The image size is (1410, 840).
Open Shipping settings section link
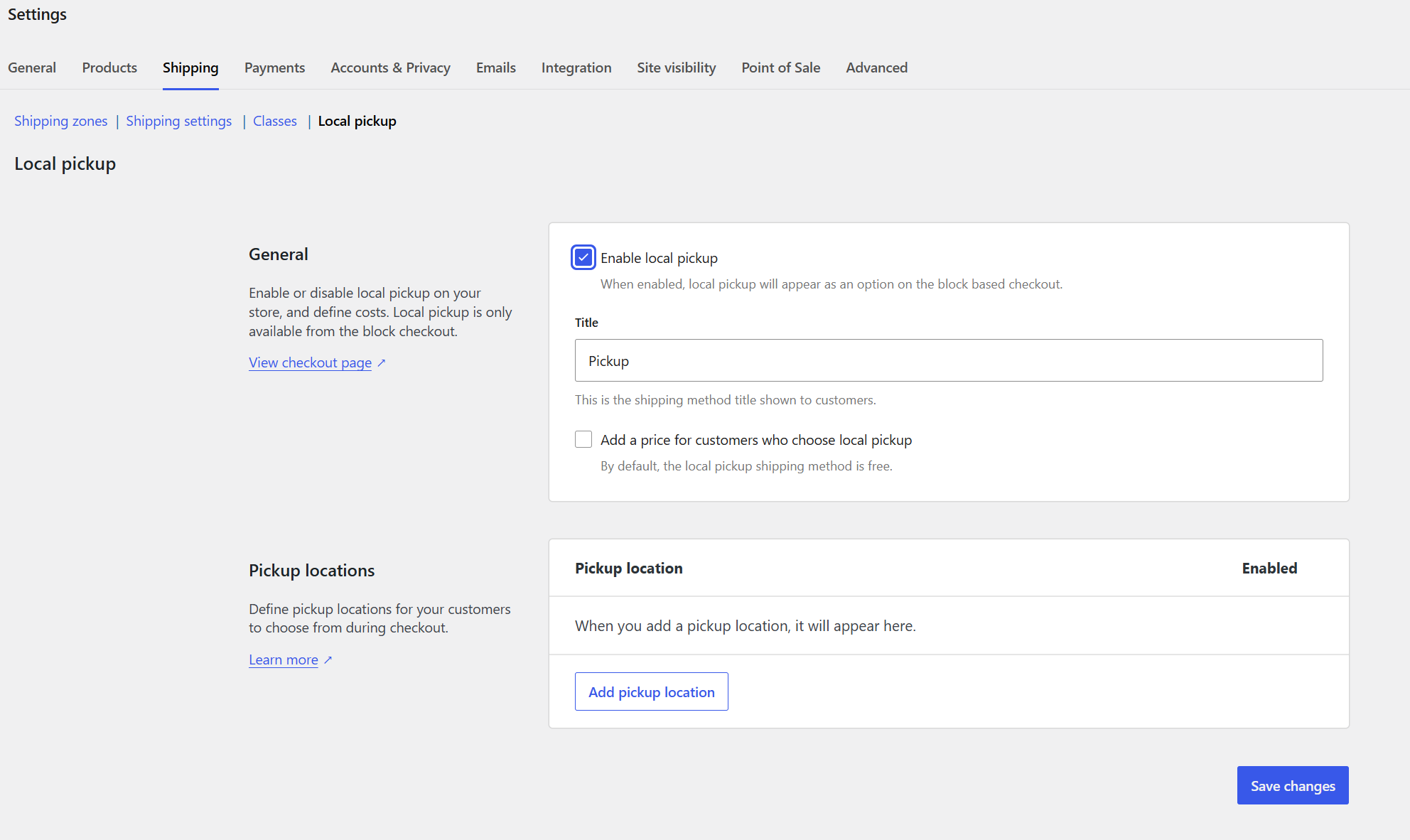click(x=179, y=121)
